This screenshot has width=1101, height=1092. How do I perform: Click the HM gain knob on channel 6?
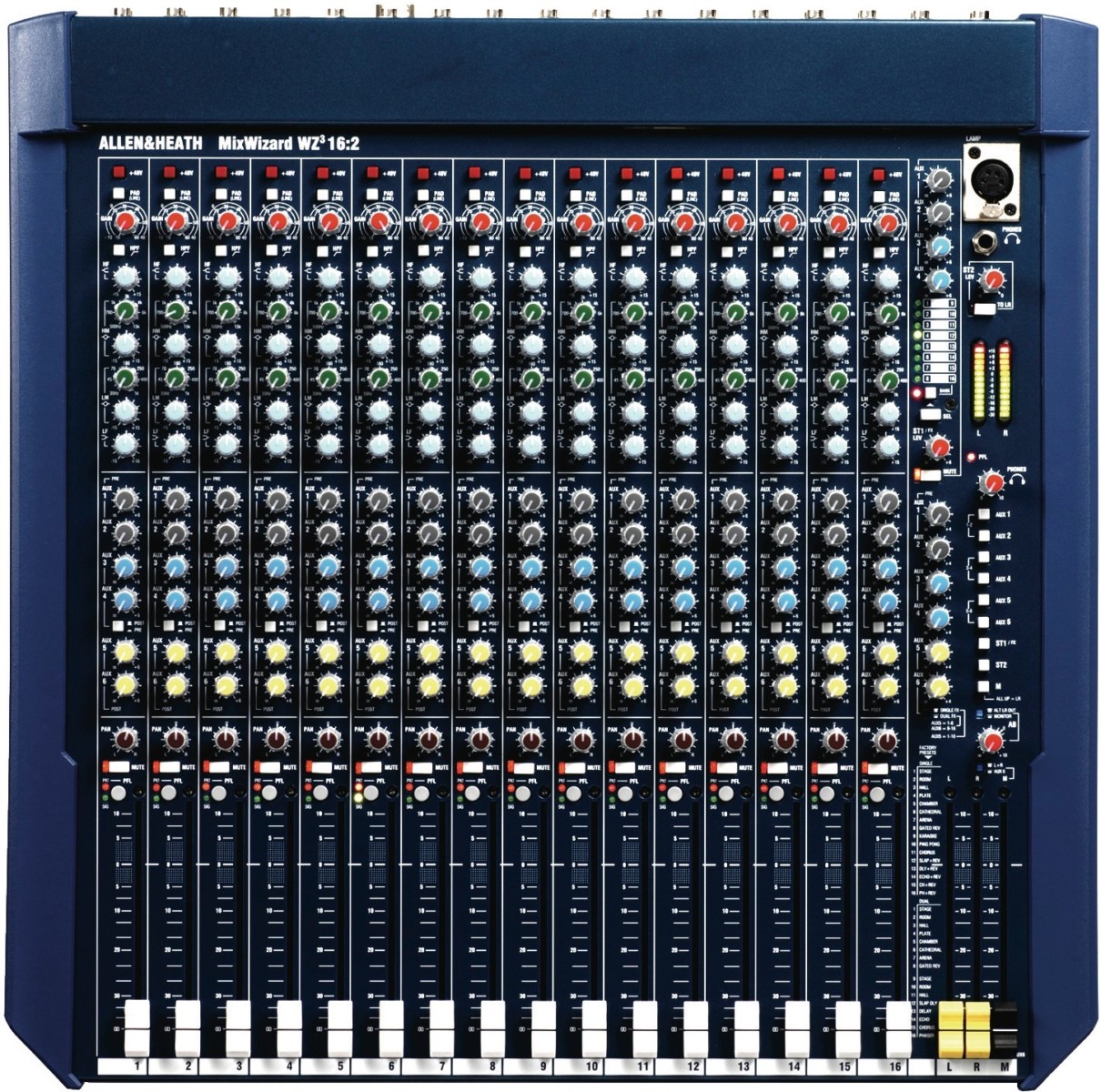(380, 344)
